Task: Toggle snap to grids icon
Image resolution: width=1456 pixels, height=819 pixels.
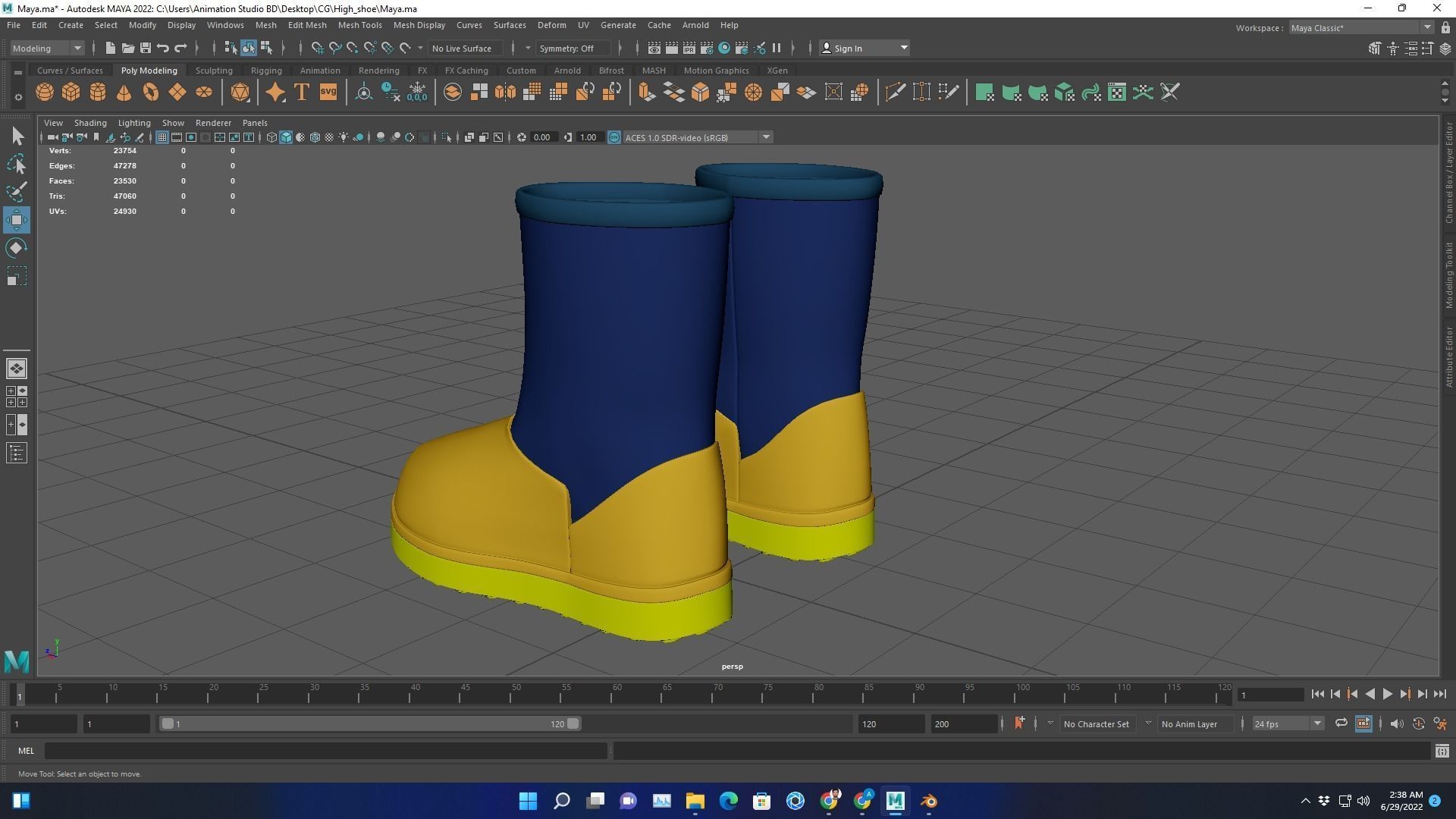Action: (318, 48)
